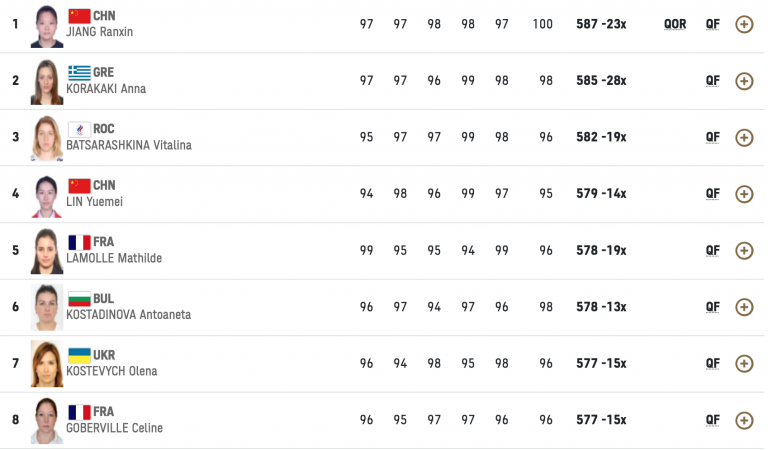Click the Greece flag icon

click(x=79, y=72)
